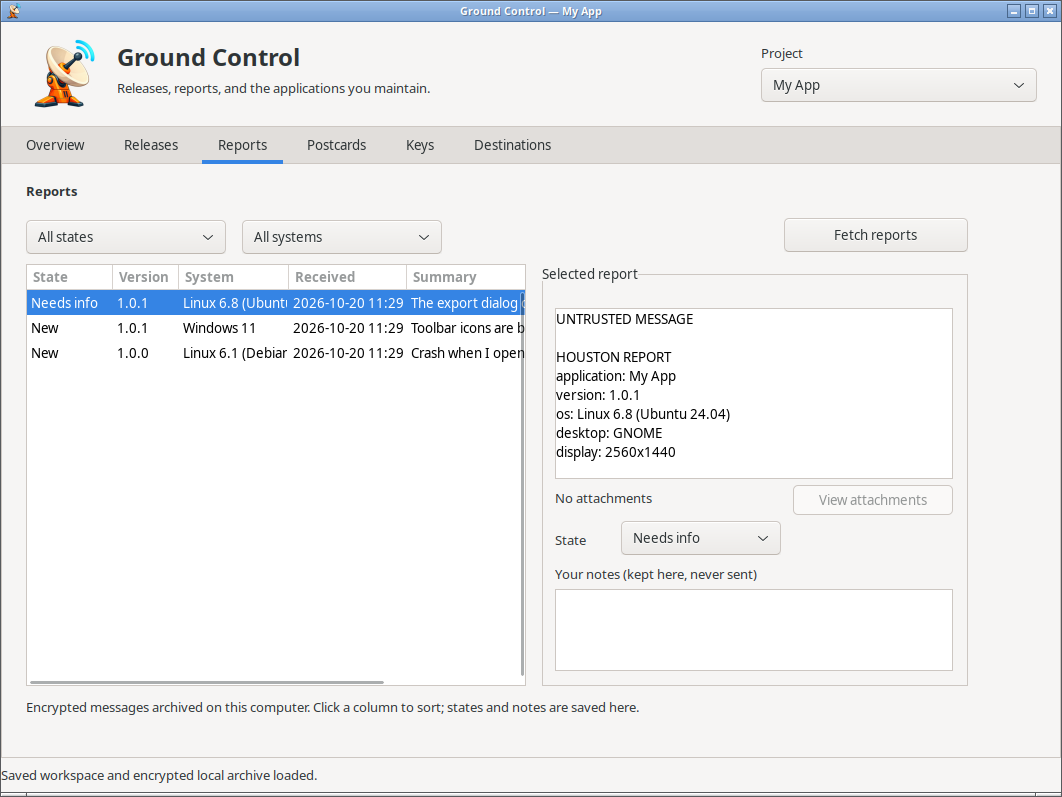Minimize the Ground Control window

[x=1014, y=11]
